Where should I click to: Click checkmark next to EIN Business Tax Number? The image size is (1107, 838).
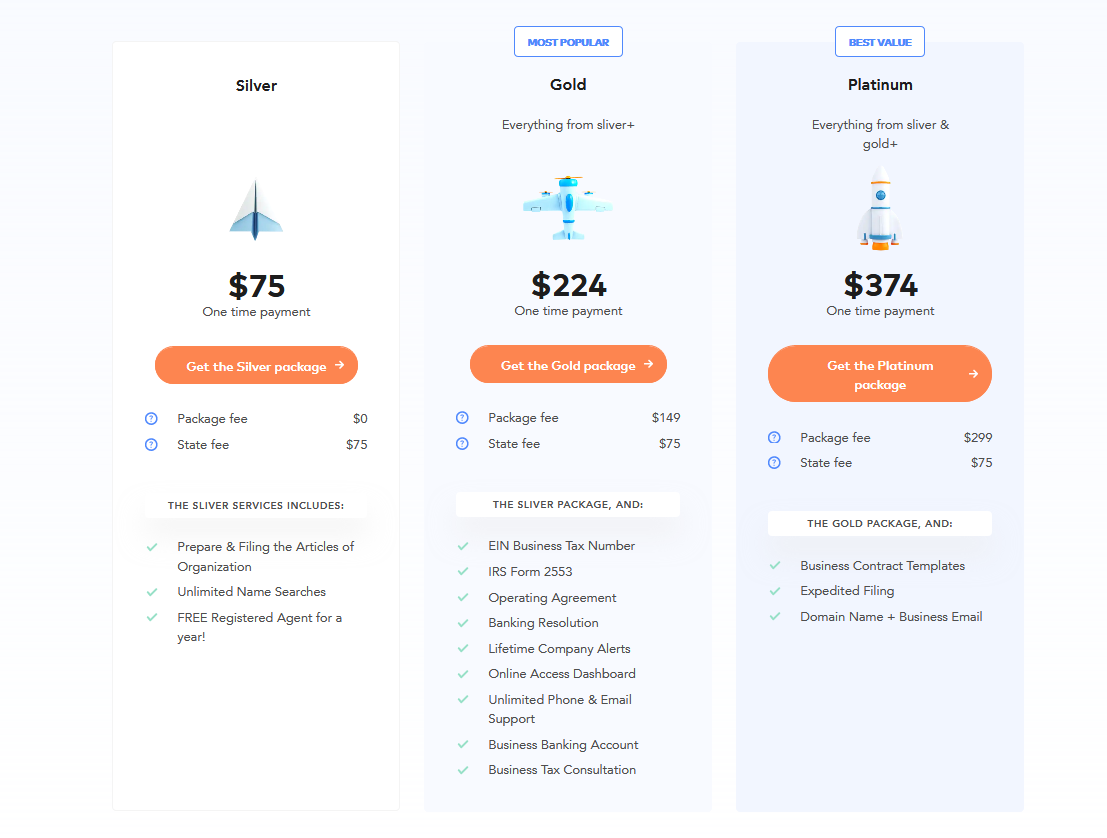[x=463, y=546]
